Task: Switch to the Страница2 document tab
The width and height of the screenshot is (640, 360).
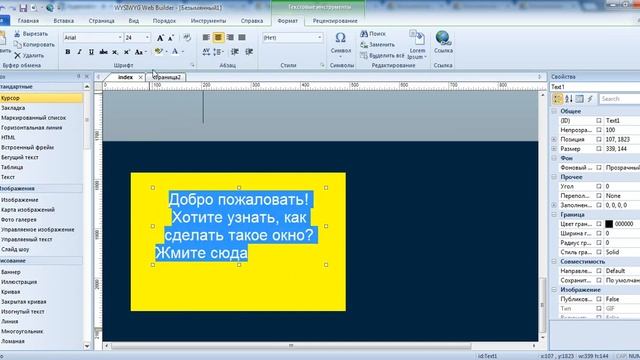Action: pos(167,77)
